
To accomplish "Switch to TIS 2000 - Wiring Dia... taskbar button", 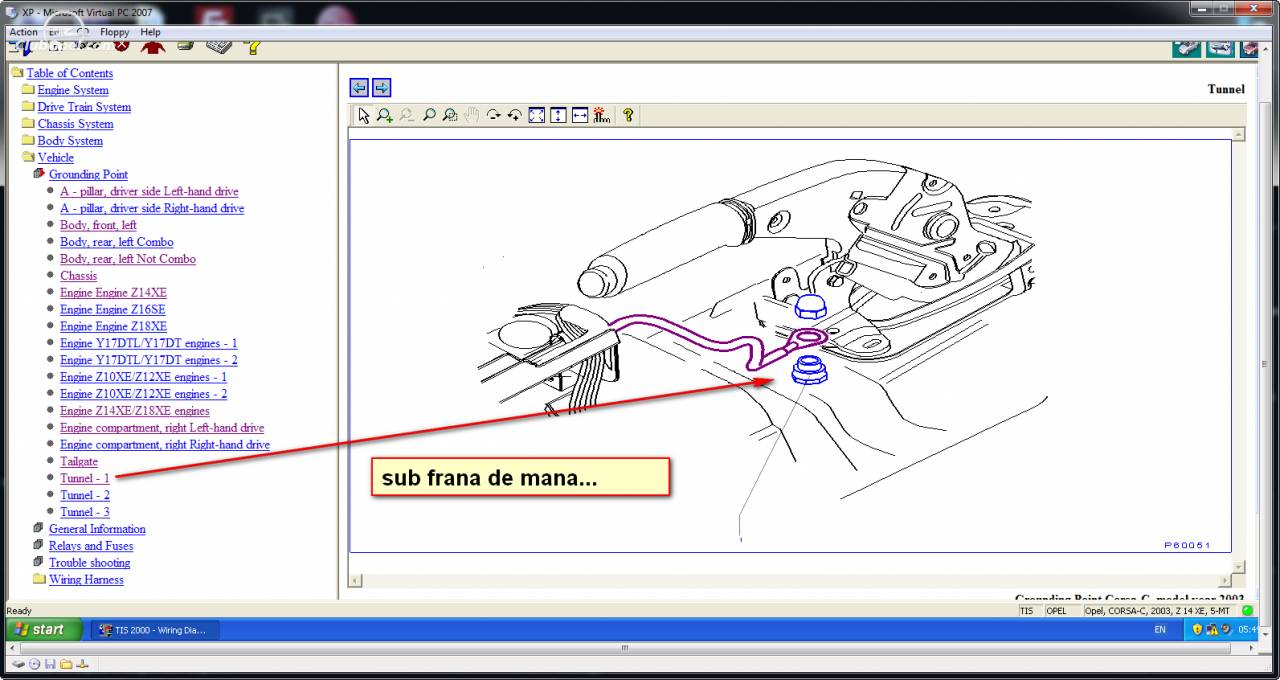I will [x=155, y=630].
